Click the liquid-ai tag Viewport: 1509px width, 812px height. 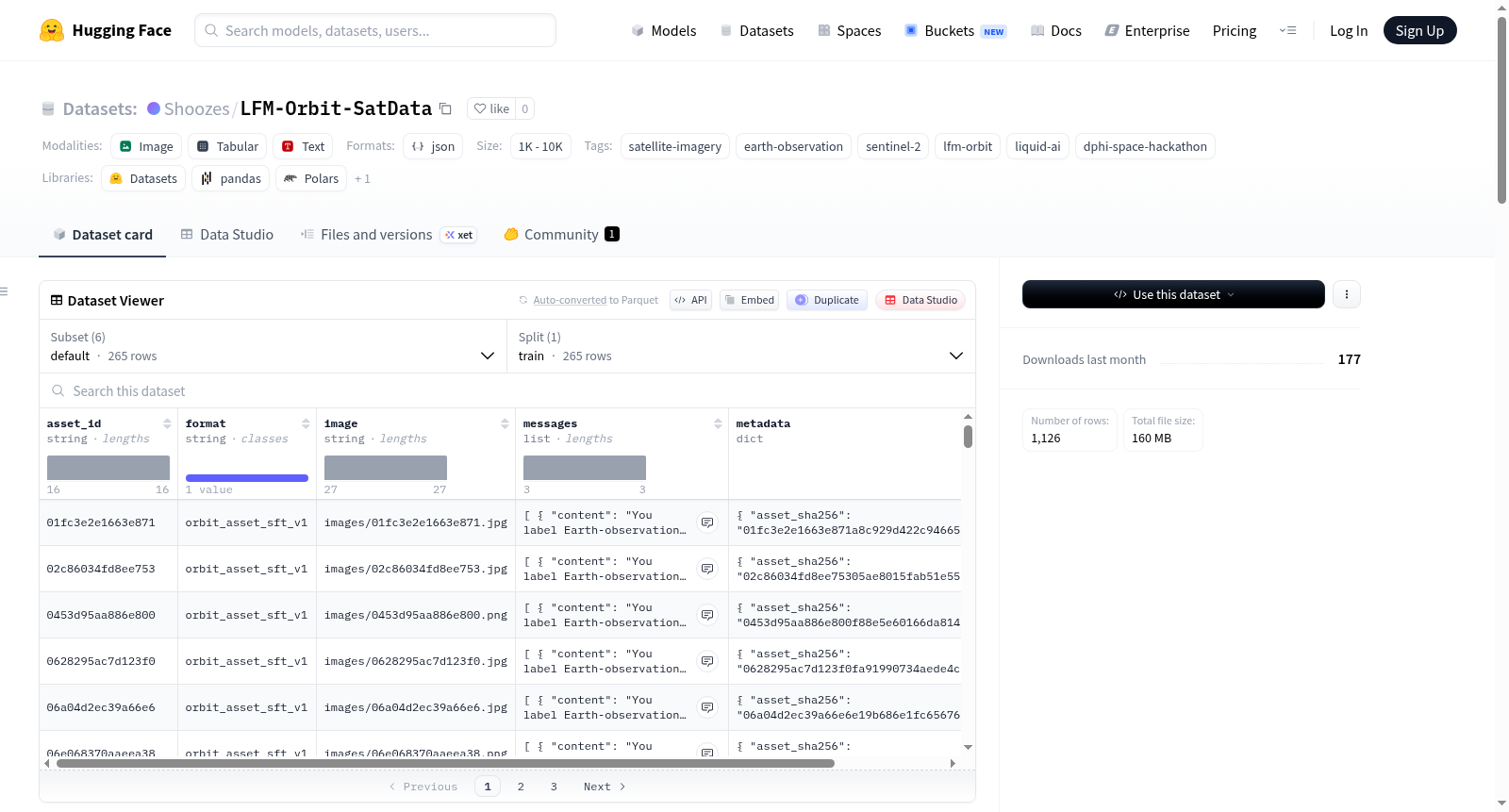1037,146
